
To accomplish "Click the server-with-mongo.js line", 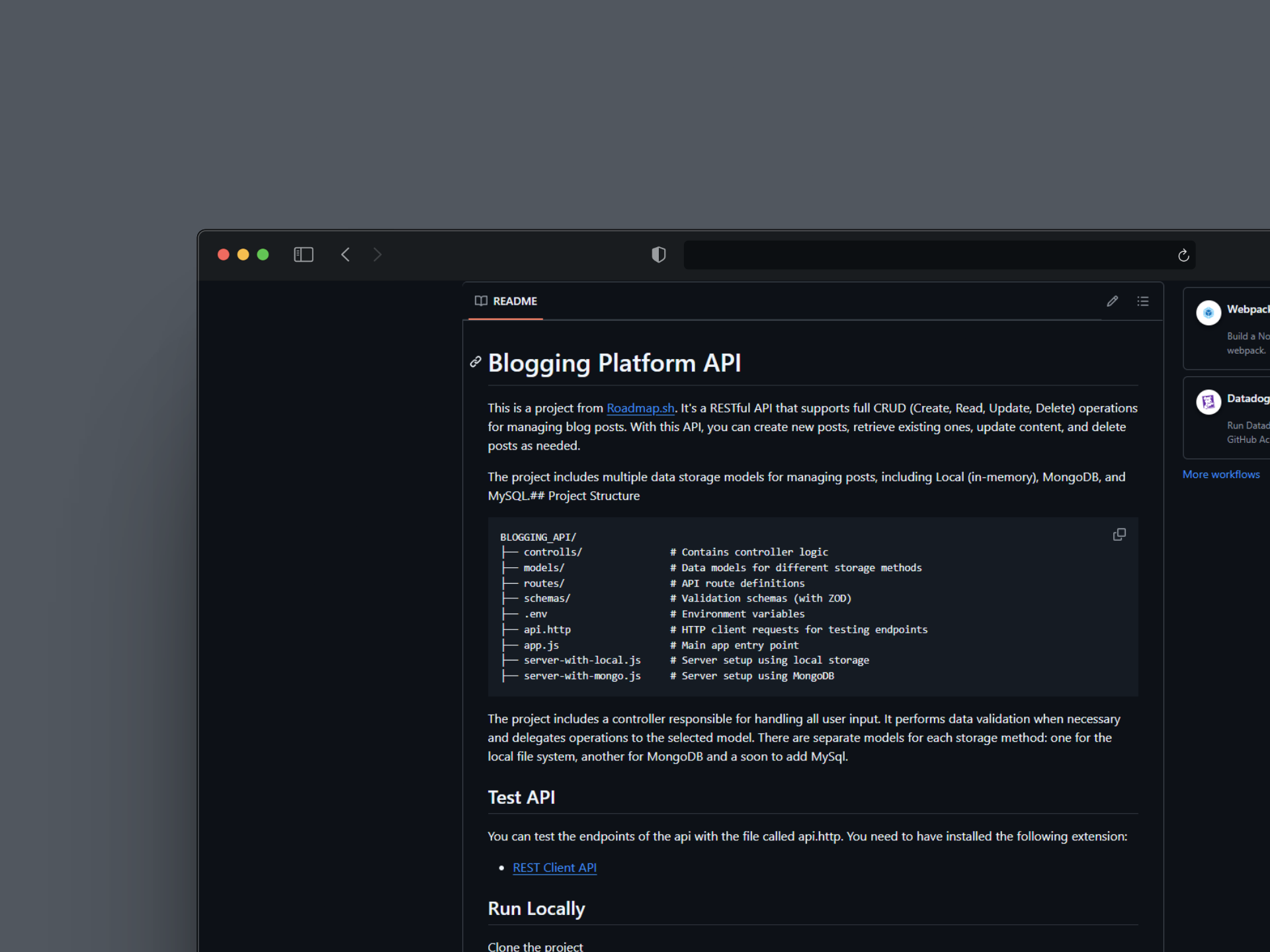I will [x=582, y=676].
